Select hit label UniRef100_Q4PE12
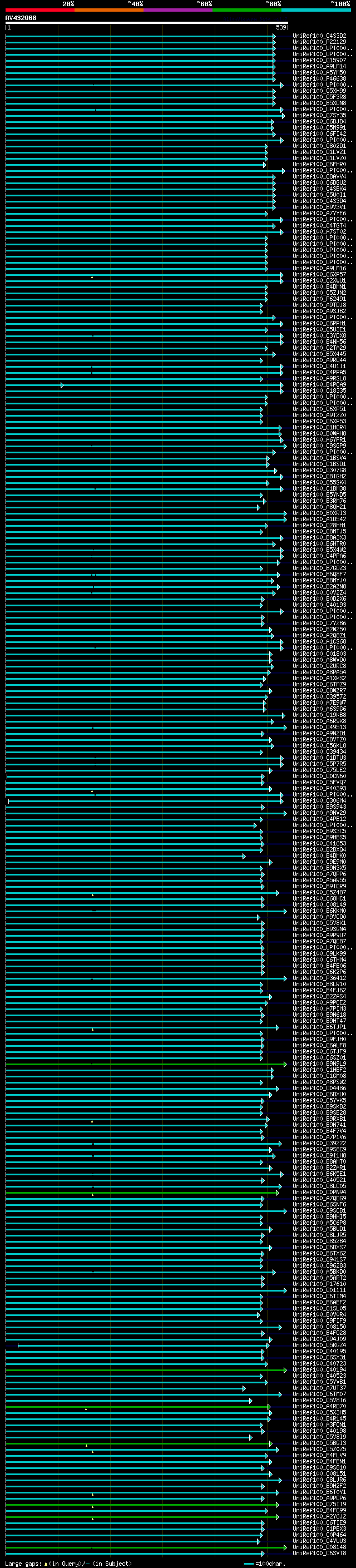Image resolution: width=356 pixels, height=1568 pixels. pyautogui.click(x=319, y=819)
